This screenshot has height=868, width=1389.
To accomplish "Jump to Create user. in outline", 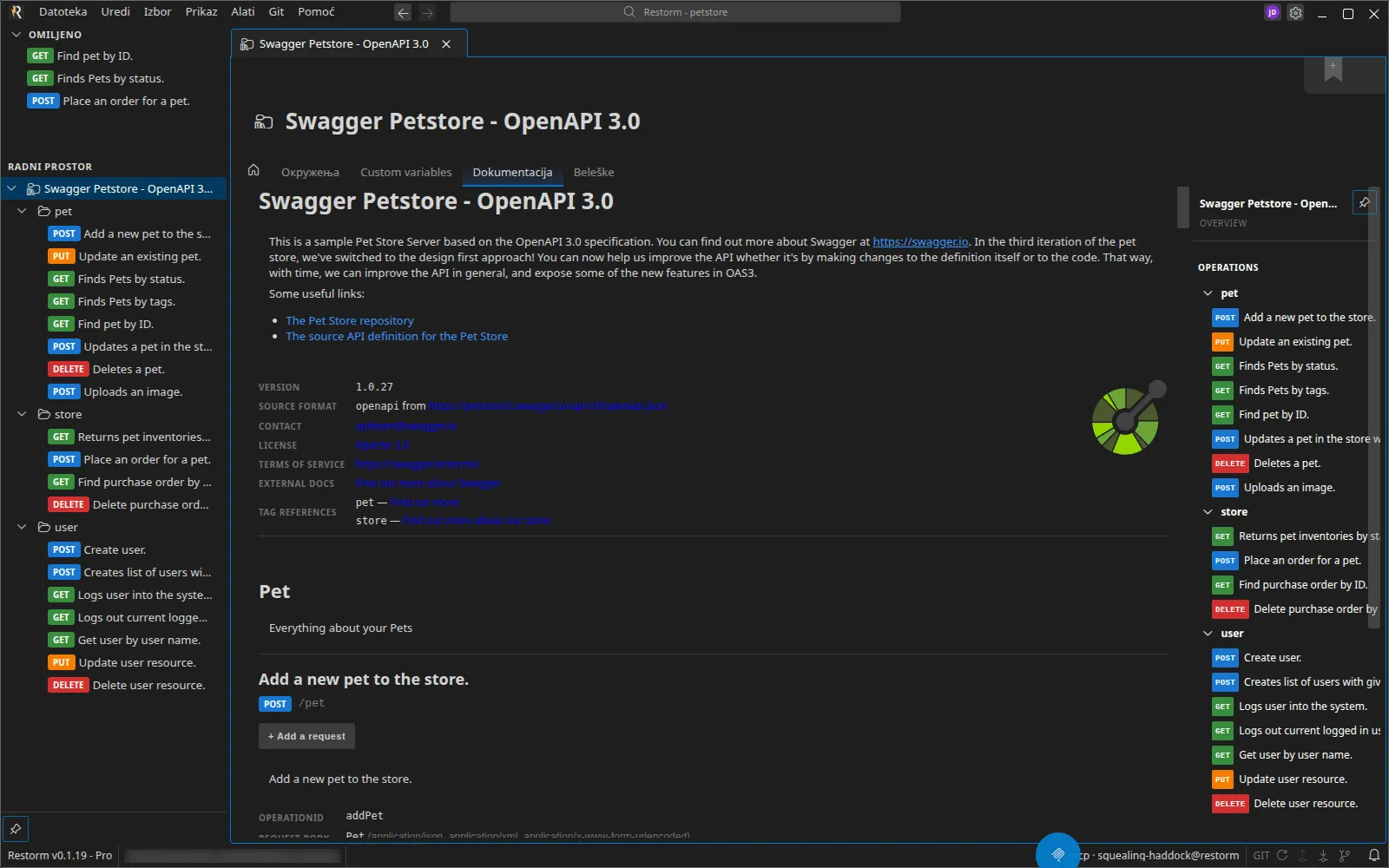I will (x=1272, y=658).
